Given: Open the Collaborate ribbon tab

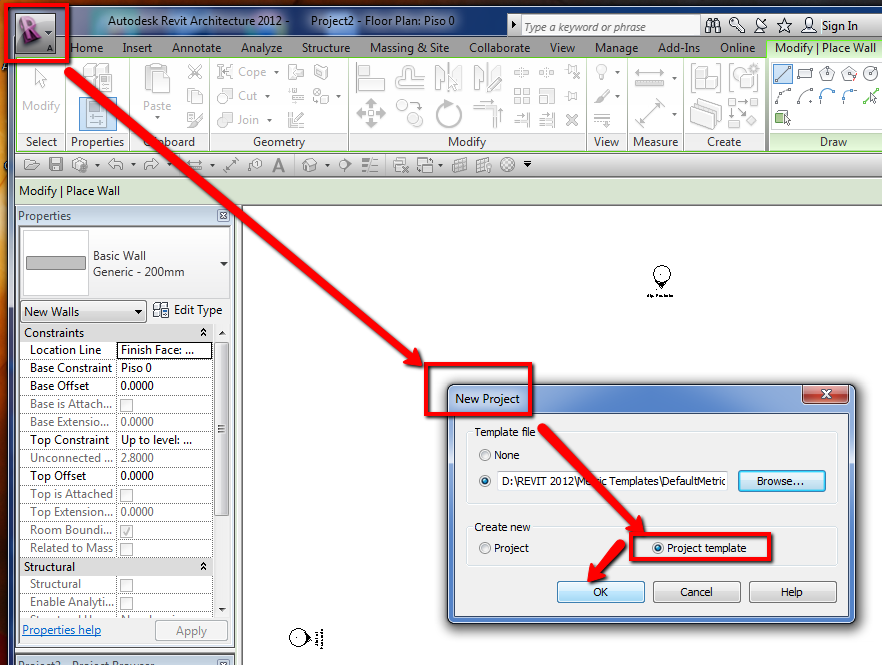Looking at the screenshot, I should [x=500, y=48].
